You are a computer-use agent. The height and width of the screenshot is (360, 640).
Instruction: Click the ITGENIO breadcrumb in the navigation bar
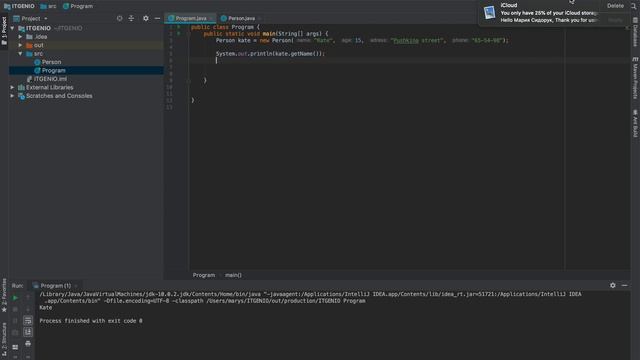19,6
